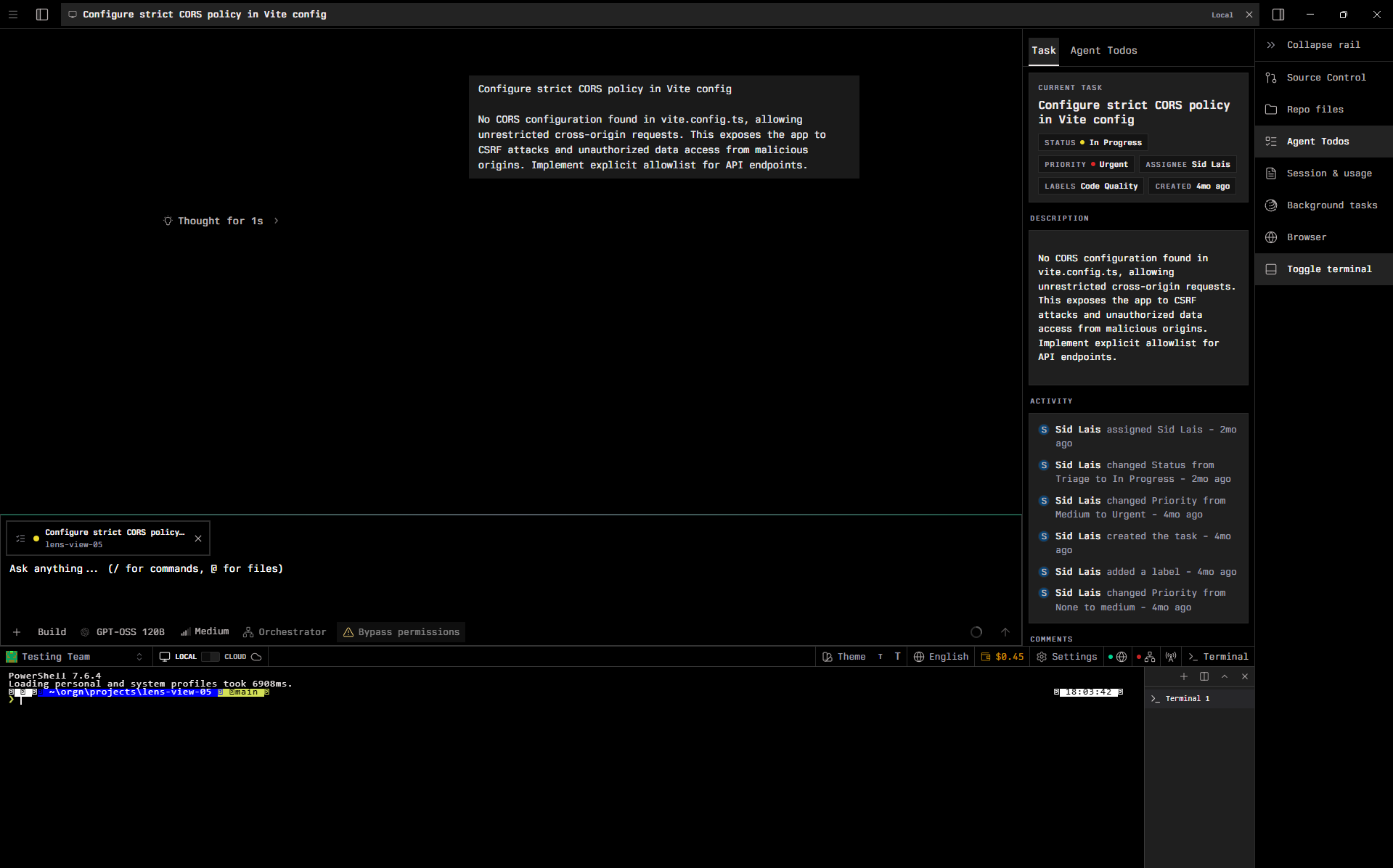Viewport: 1393px width, 868px height.
Task: Decrease font size with small T
Action: point(881,657)
